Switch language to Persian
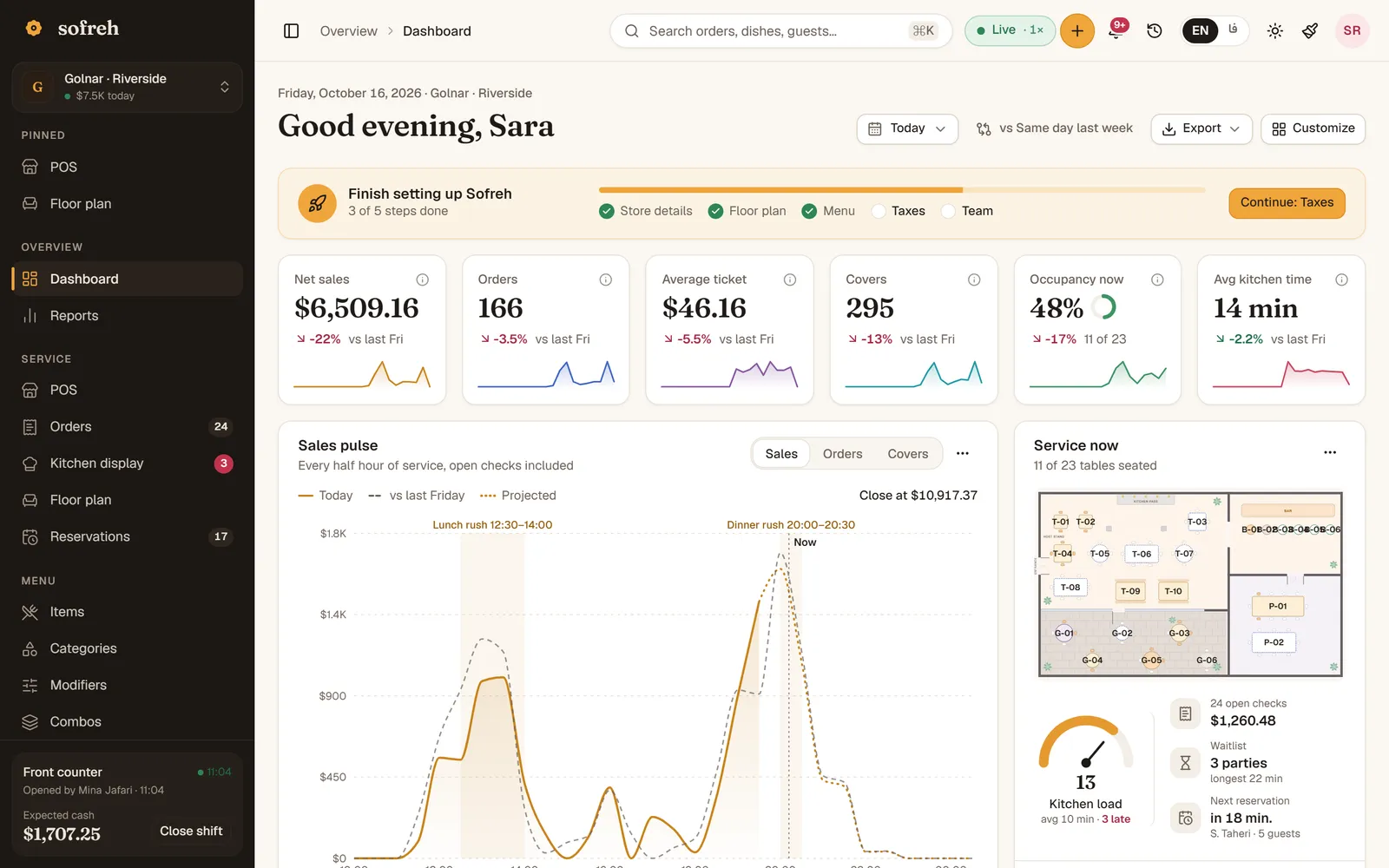1389x868 pixels. tap(1233, 30)
